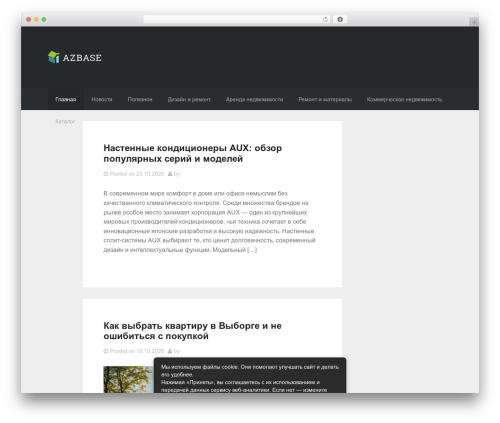Open the Как выбрать квартиру в Выборге article

[x=192, y=331]
